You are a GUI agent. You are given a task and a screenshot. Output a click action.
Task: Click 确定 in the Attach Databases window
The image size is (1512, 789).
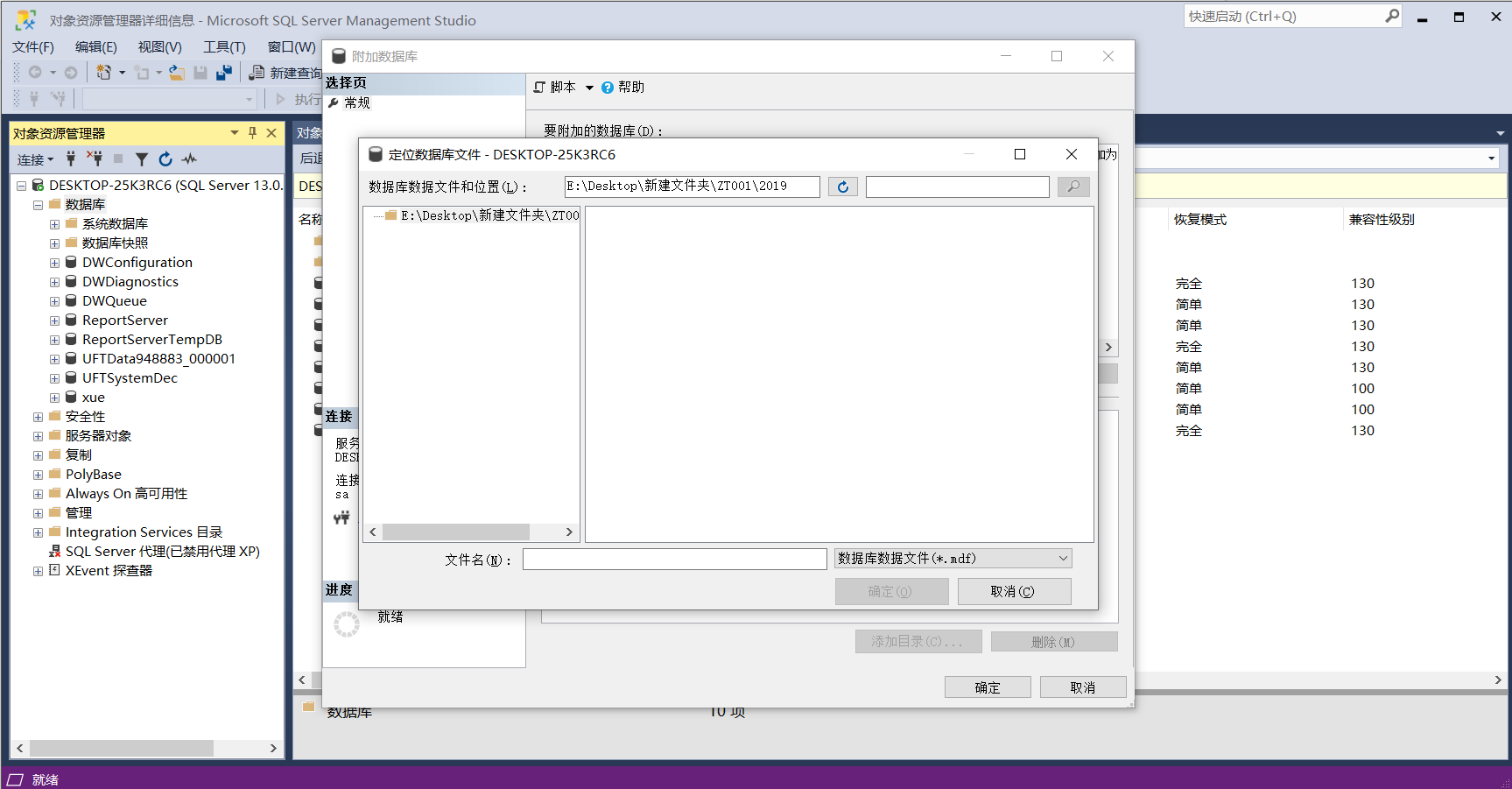(988, 687)
